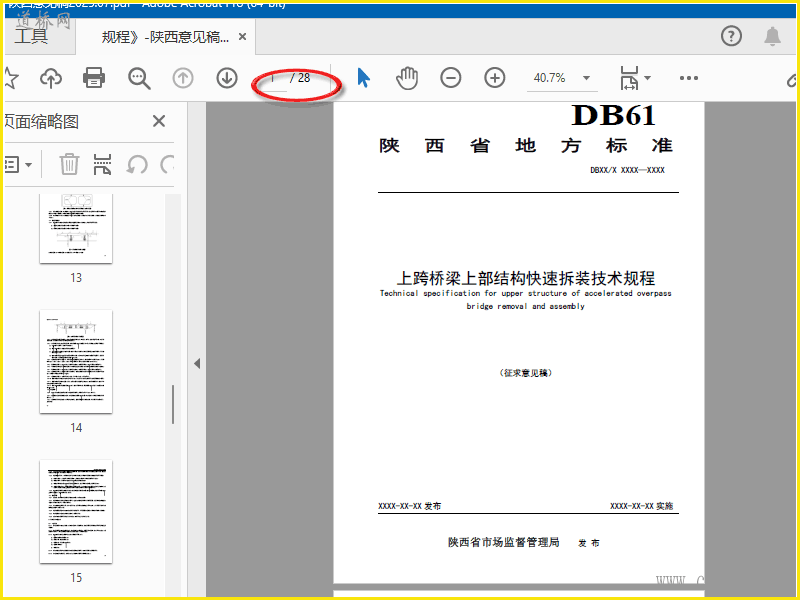Choose the selection arrow tool
Screen dimensions: 800x600
click(363, 78)
